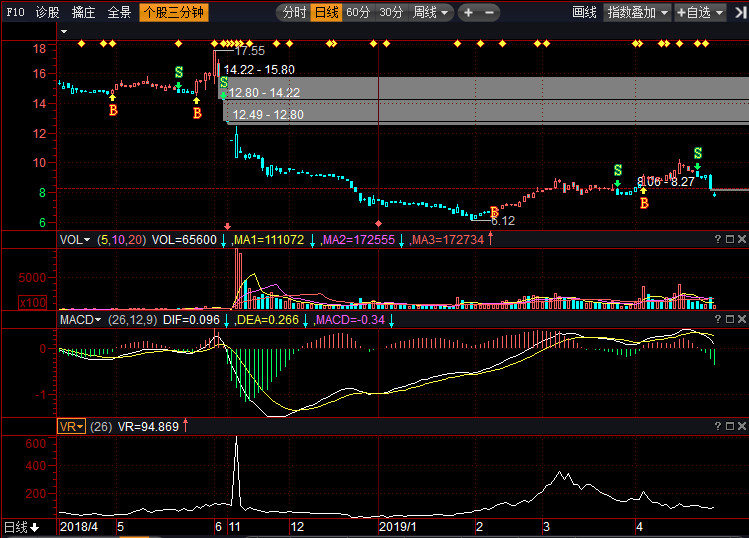This screenshot has width=749, height=538.
Task: Close the VR indicator panel
Action: point(741,426)
